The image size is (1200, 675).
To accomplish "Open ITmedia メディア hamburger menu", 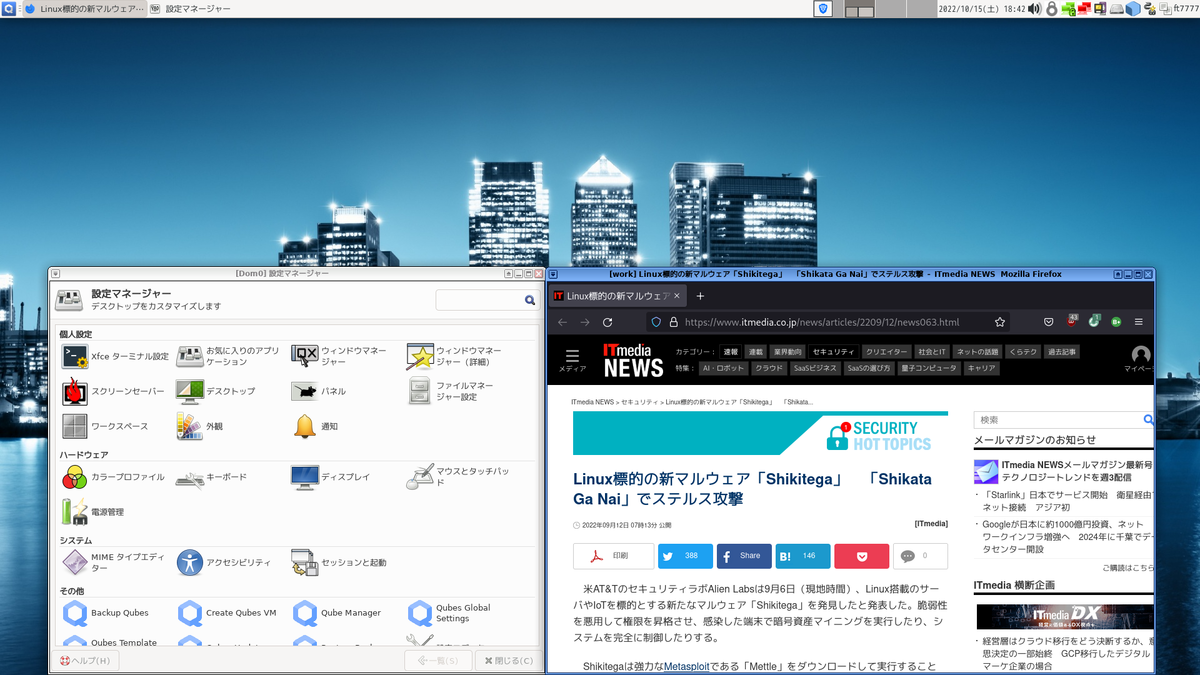I will 572,361.
